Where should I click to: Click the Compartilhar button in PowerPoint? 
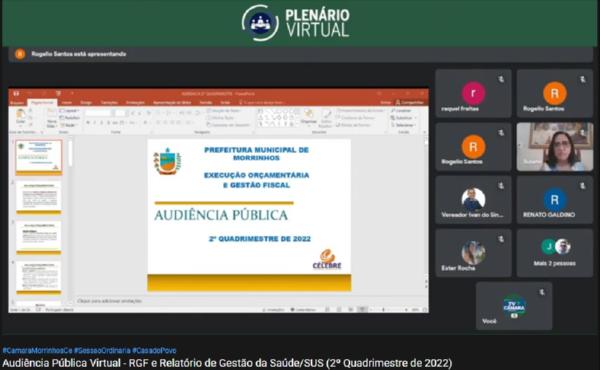(x=410, y=103)
